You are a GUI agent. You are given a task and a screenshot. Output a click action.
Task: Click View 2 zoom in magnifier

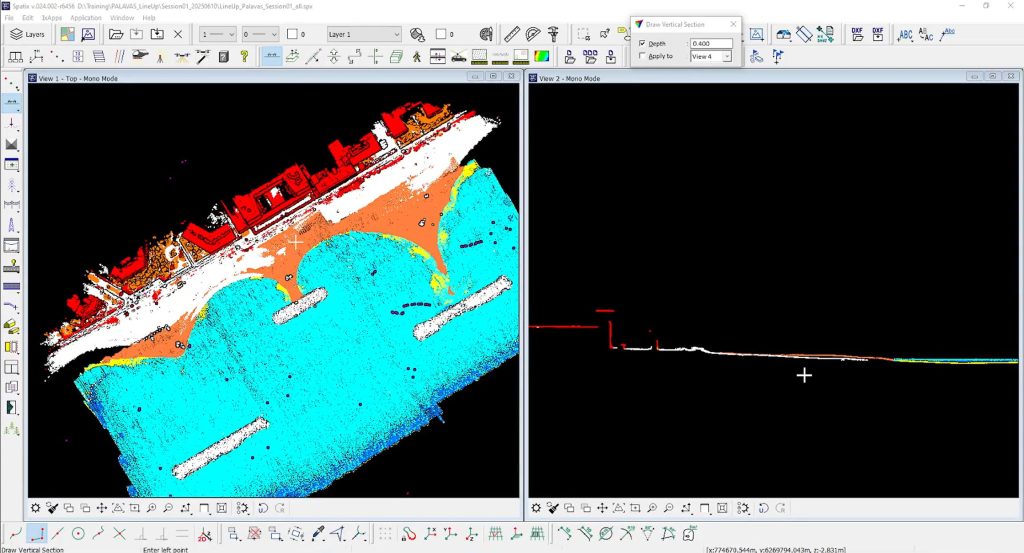point(652,508)
